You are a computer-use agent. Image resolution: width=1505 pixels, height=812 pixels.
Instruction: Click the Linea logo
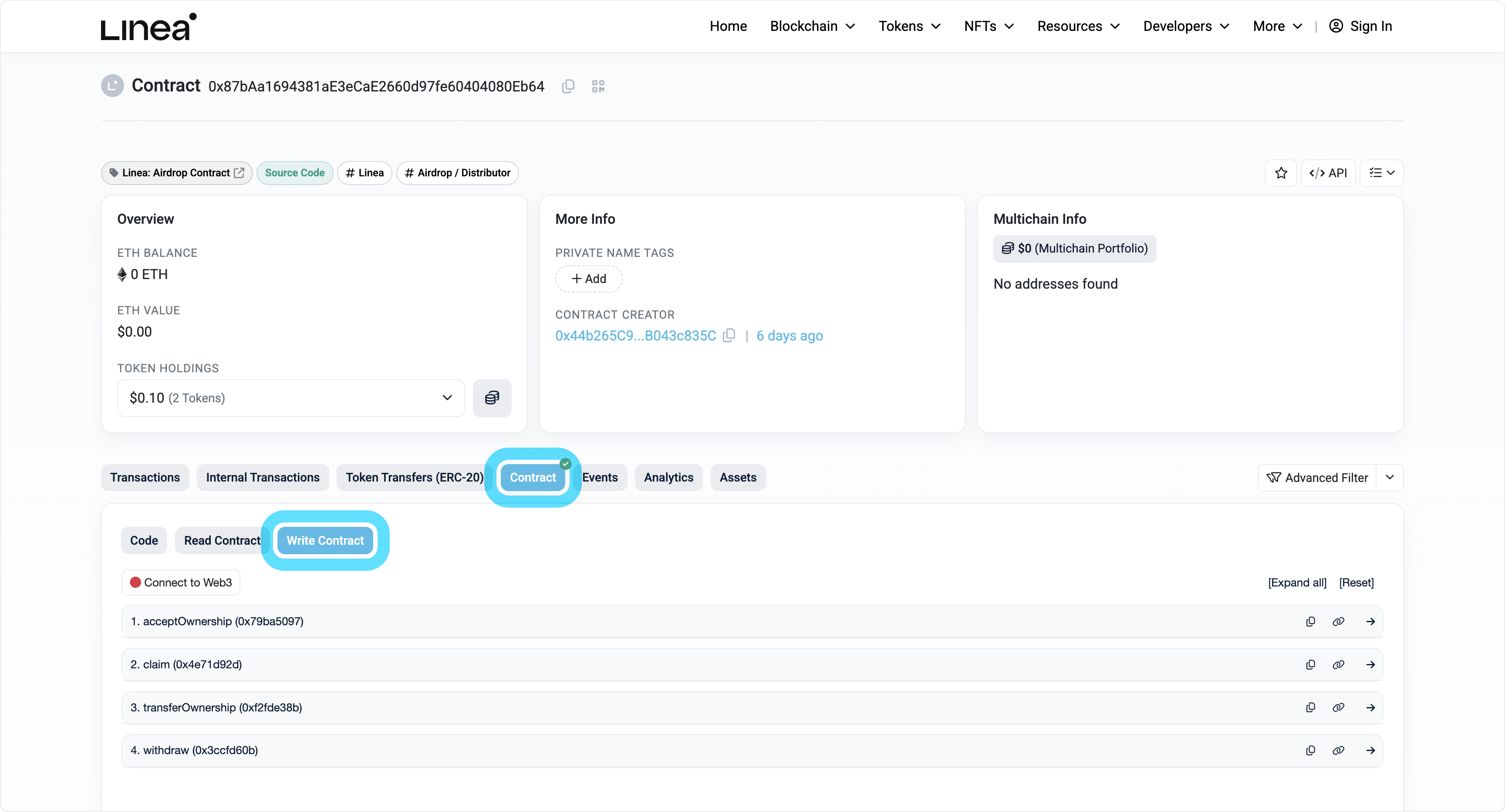coord(148,26)
